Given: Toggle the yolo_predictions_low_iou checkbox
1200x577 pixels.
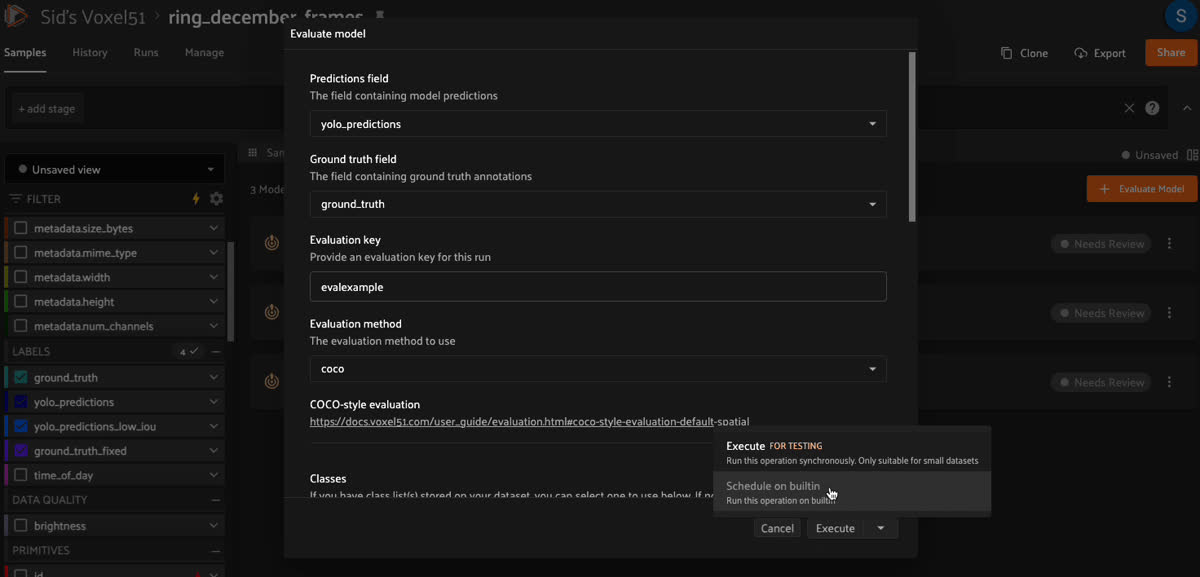Looking at the screenshot, I should [x=21, y=427].
